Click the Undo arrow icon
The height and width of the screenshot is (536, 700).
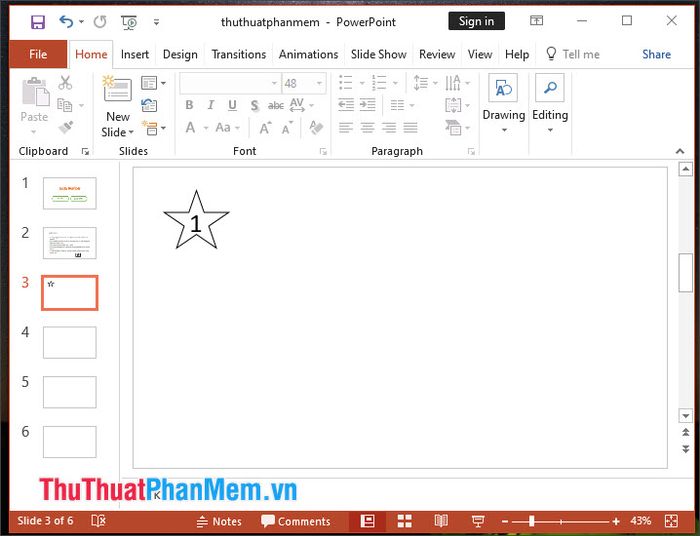pyautogui.click(x=66, y=21)
